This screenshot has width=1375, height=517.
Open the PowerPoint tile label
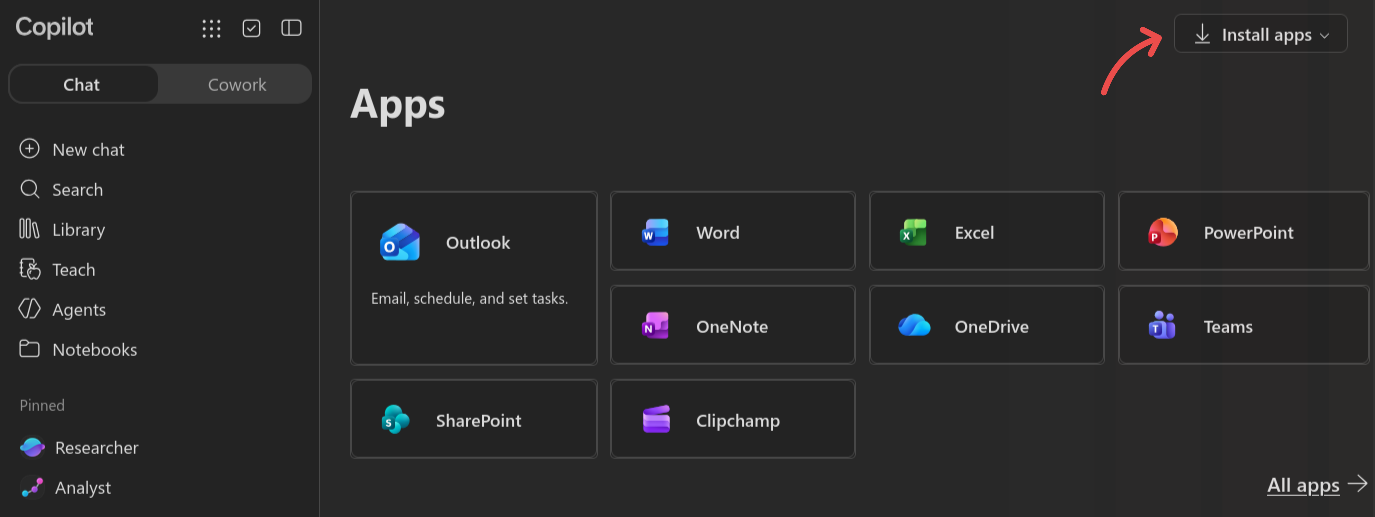point(1248,232)
